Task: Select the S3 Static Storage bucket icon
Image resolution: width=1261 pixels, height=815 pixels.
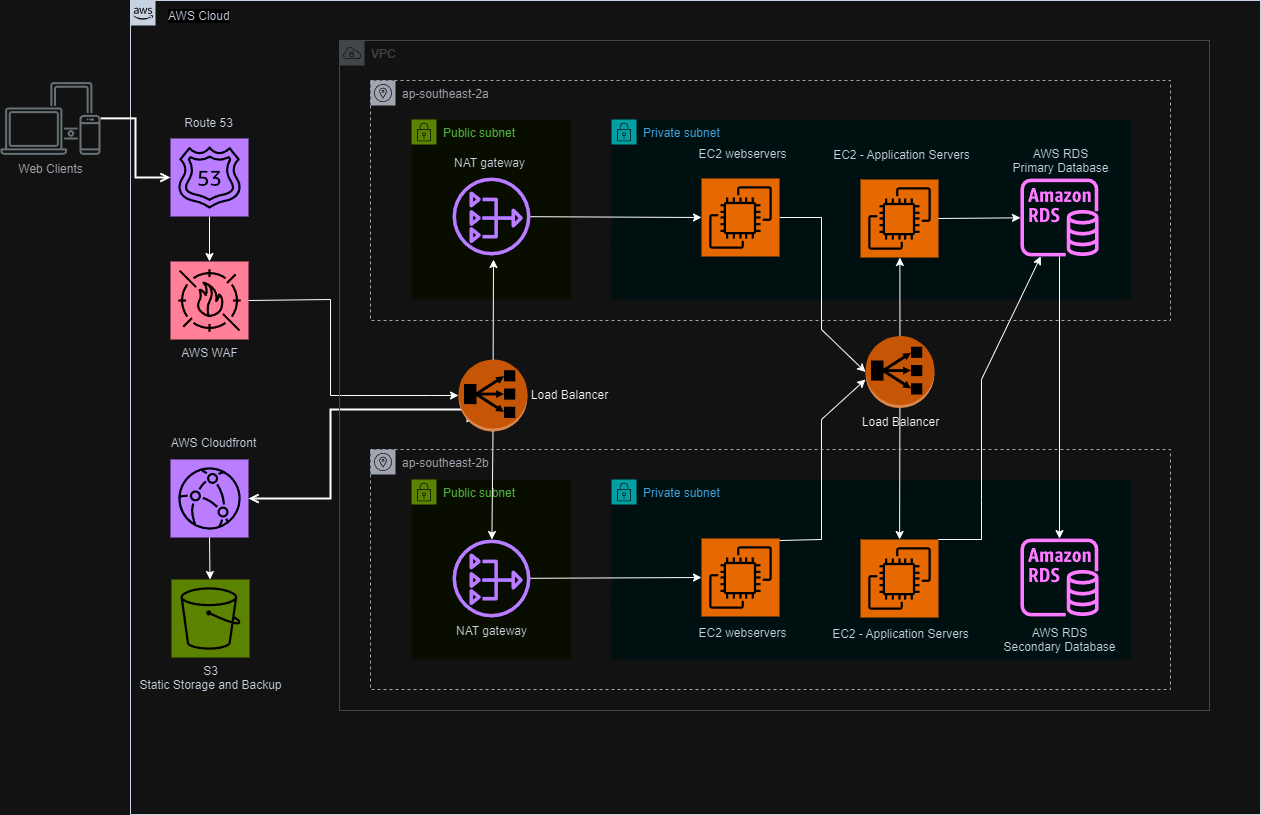Action: tap(209, 618)
